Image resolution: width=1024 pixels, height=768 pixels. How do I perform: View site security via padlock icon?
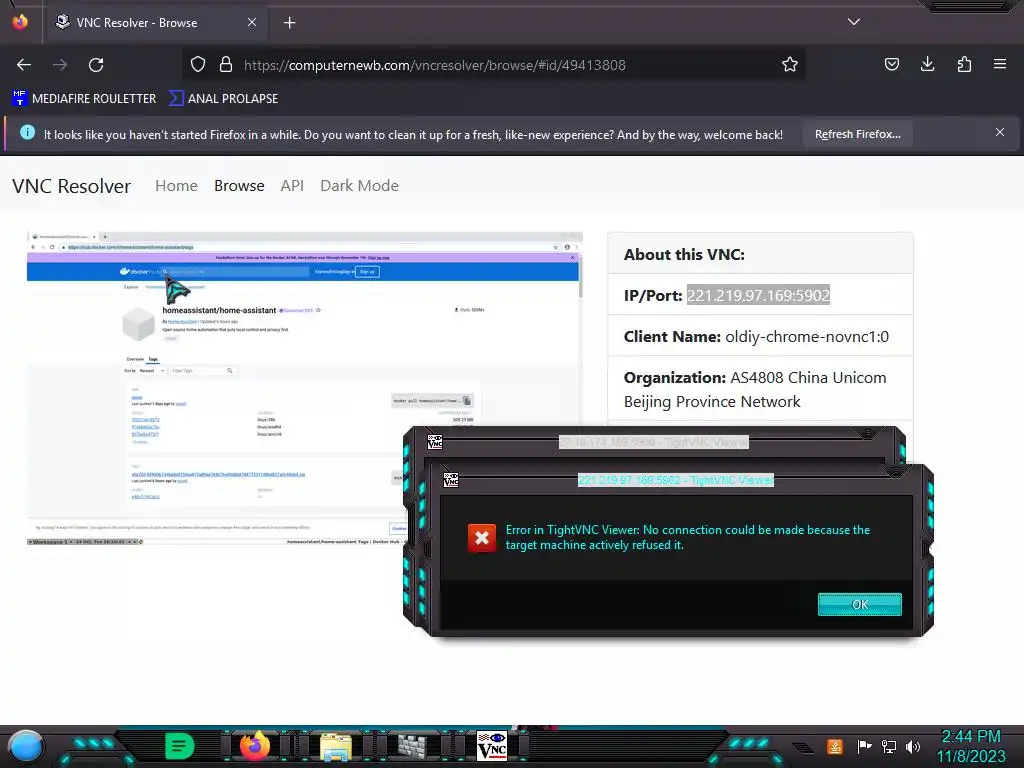click(226, 65)
